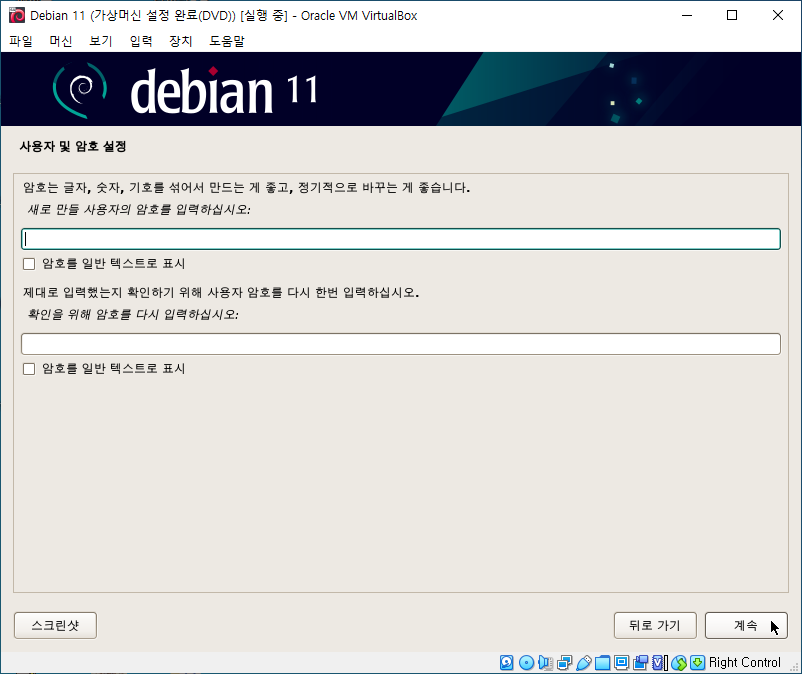Click the audio status icon
Image resolution: width=802 pixels, height=674 pixels.
pyautogui.click(x=546, y=662)
